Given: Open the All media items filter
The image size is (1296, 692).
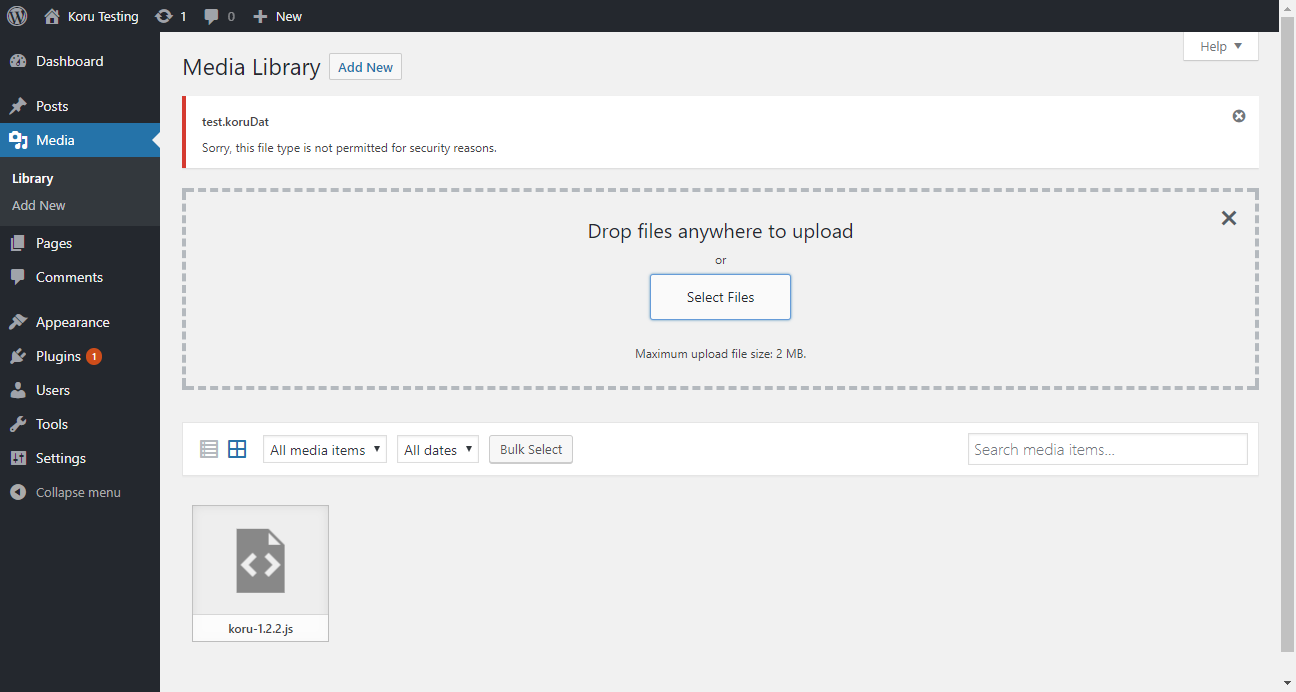Looking at the screenshot, I should coord(324,448).
